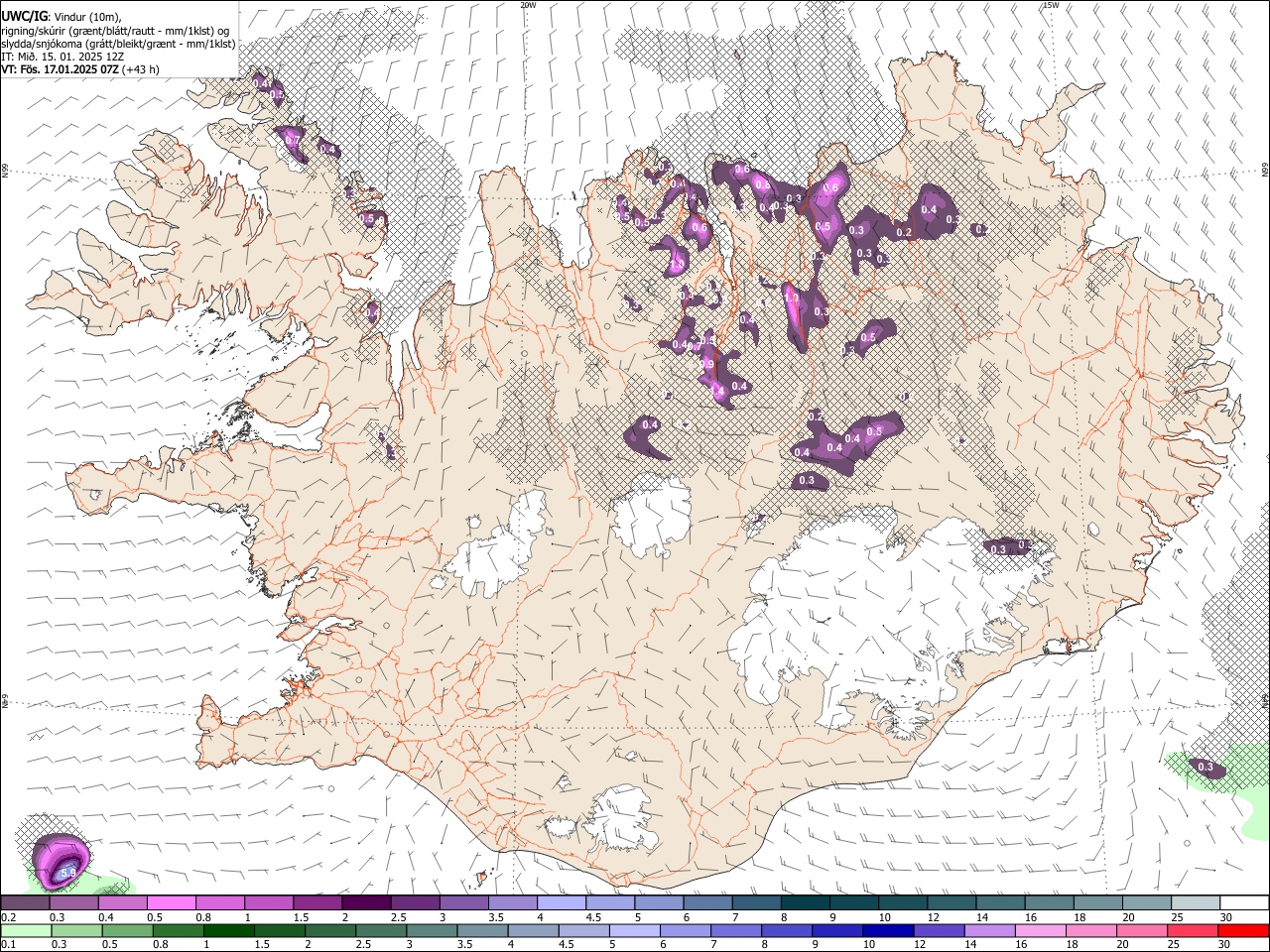Viewport: 1270px width, 952px height.
Task: Pick the light pink rain swatch at 16
Action: (x=1040, y=930)
